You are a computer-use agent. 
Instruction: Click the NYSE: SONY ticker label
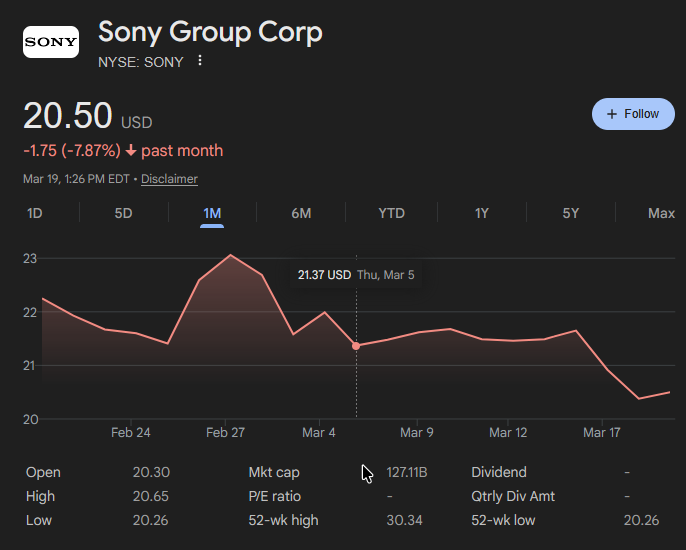tap(141, 62)
